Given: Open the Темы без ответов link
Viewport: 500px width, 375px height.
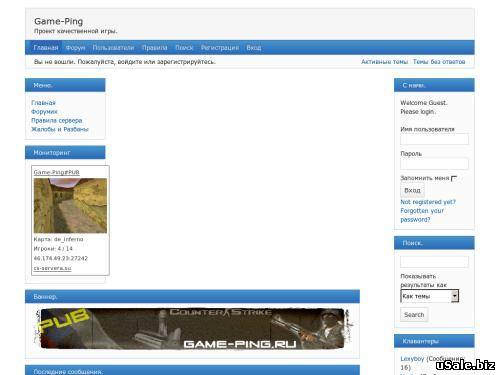Looking at the screenshot, I should pos(439,62).
